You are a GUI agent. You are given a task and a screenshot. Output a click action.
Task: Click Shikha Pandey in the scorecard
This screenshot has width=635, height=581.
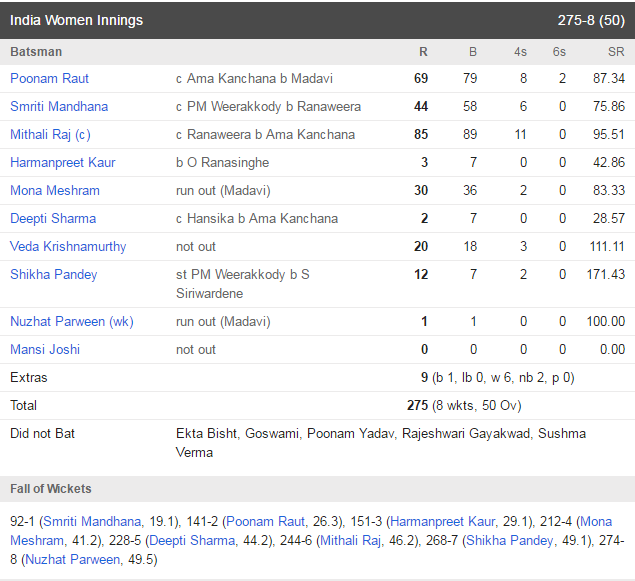[53, 275]
